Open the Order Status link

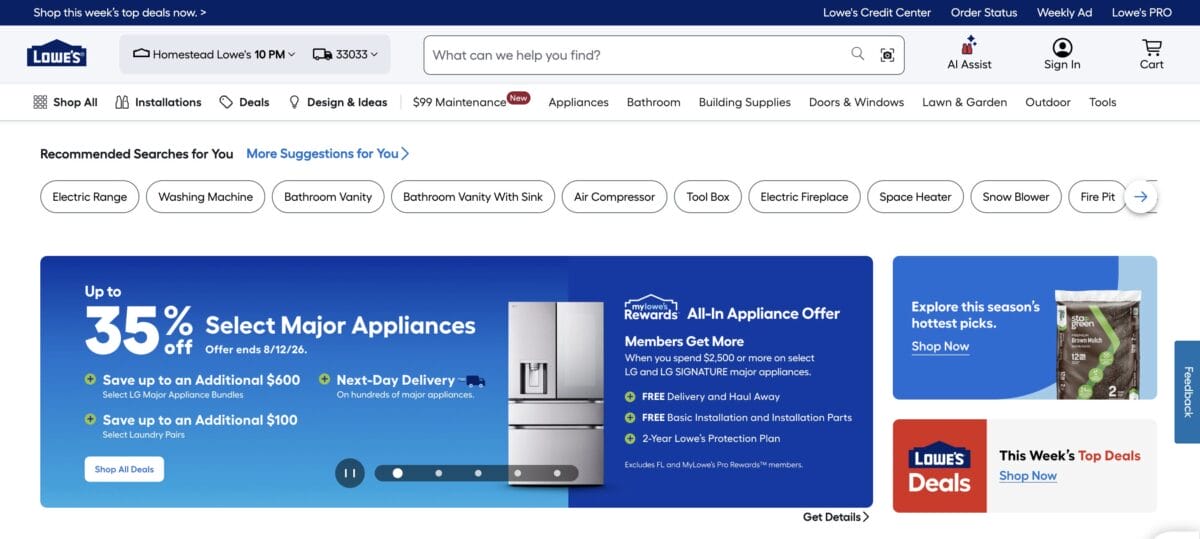click(984, 13)
